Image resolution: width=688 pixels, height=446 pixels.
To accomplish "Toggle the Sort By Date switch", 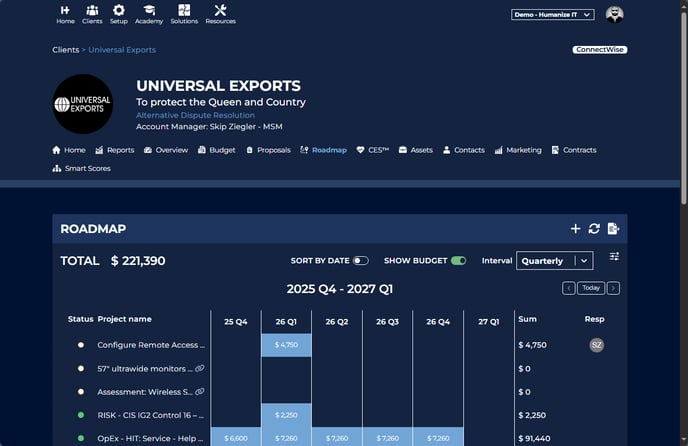I will point(360,261).
